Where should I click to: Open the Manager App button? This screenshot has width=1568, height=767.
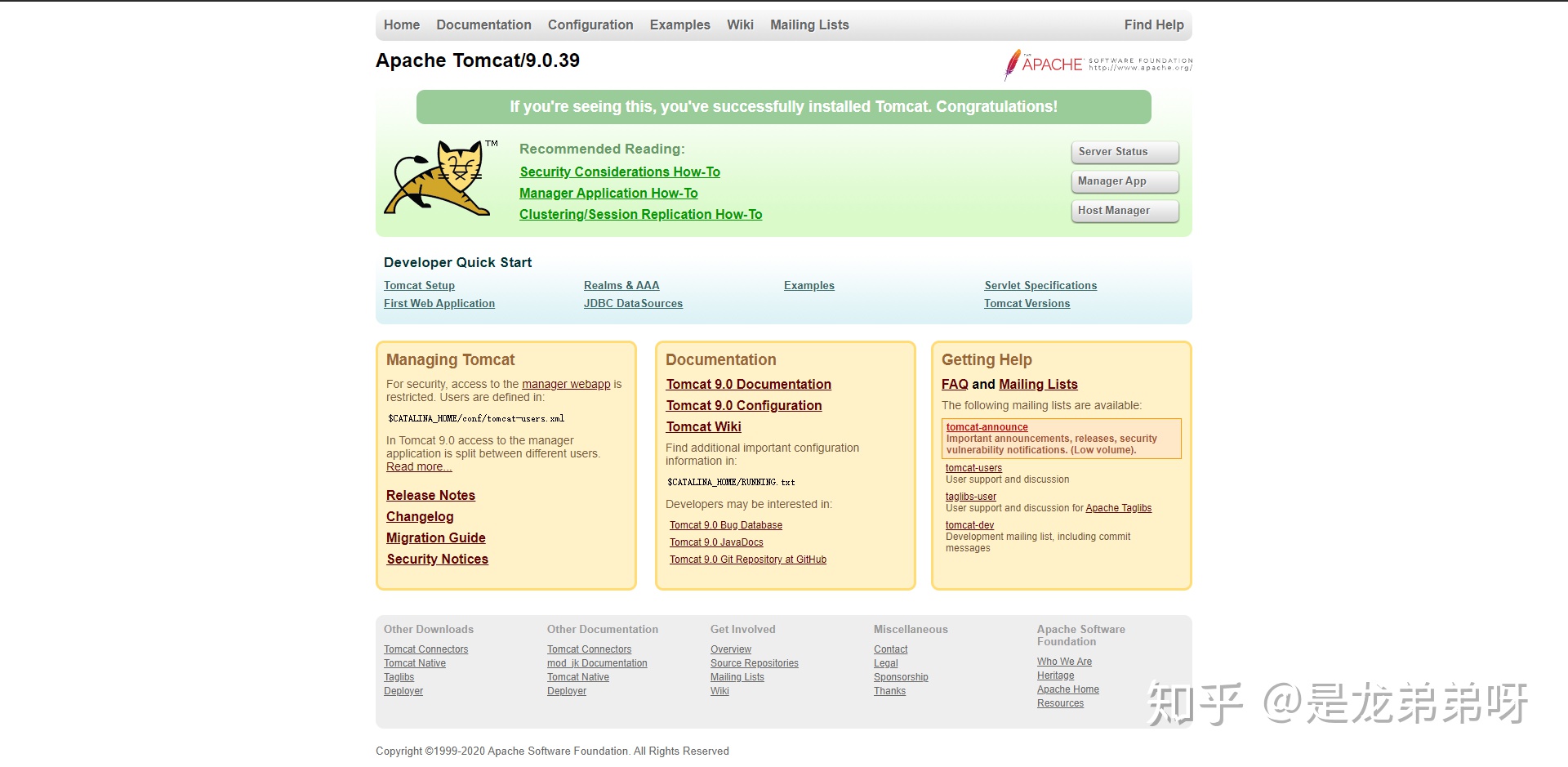tap(1125, 181)
